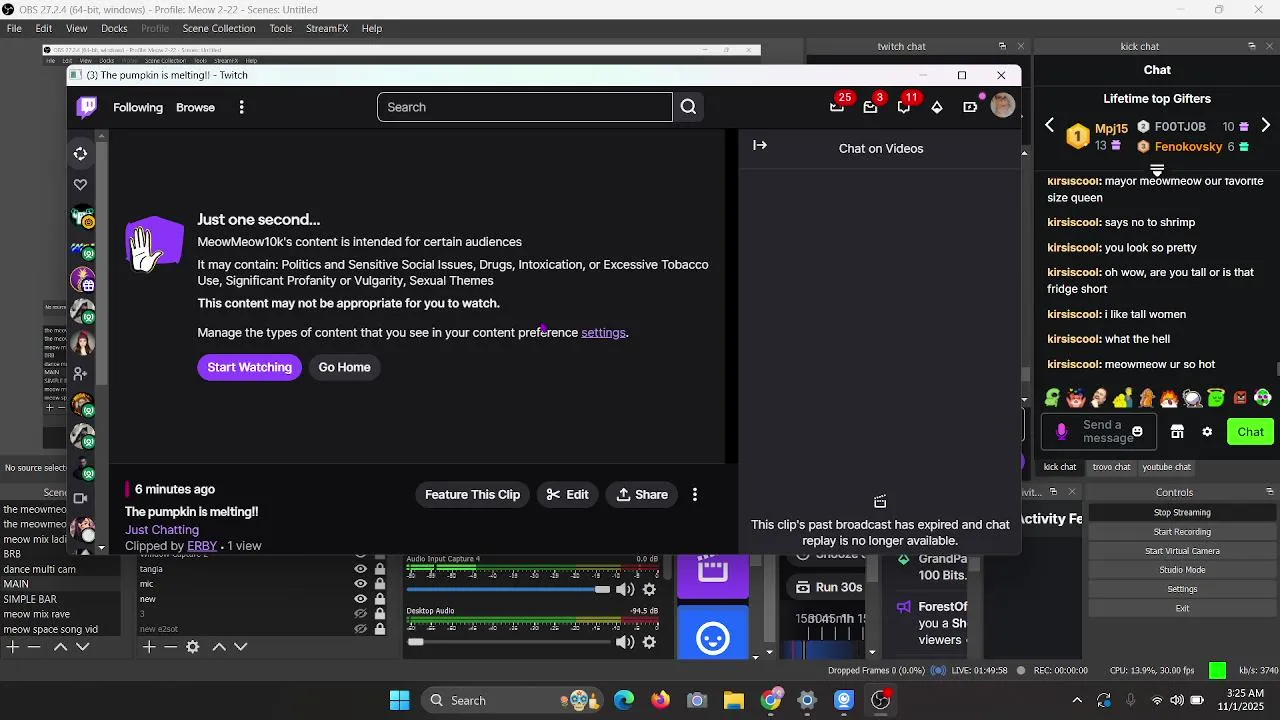Click the add-friends icon in Twitch sidebar
This screenshot has width=1280, height=720.
pyautogui.click(x=81, y=373)
